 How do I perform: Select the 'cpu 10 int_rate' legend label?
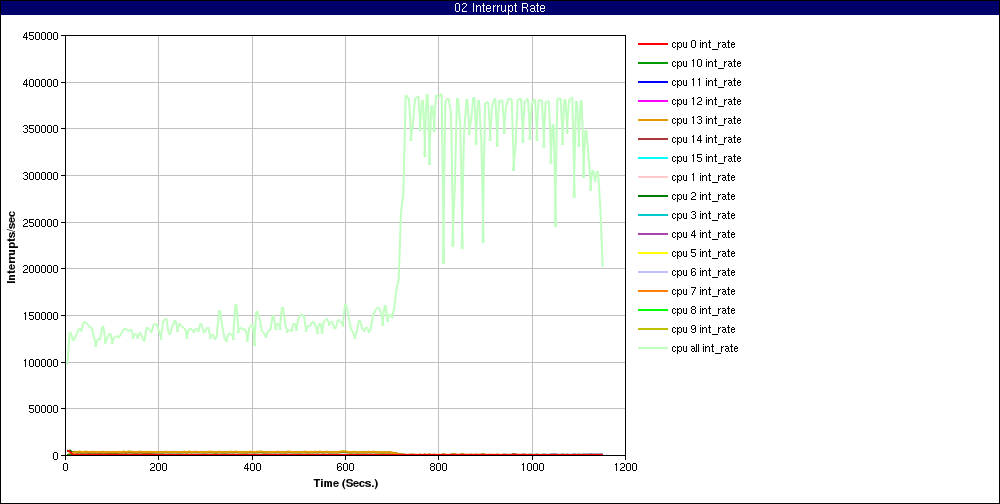click(706, 64)
